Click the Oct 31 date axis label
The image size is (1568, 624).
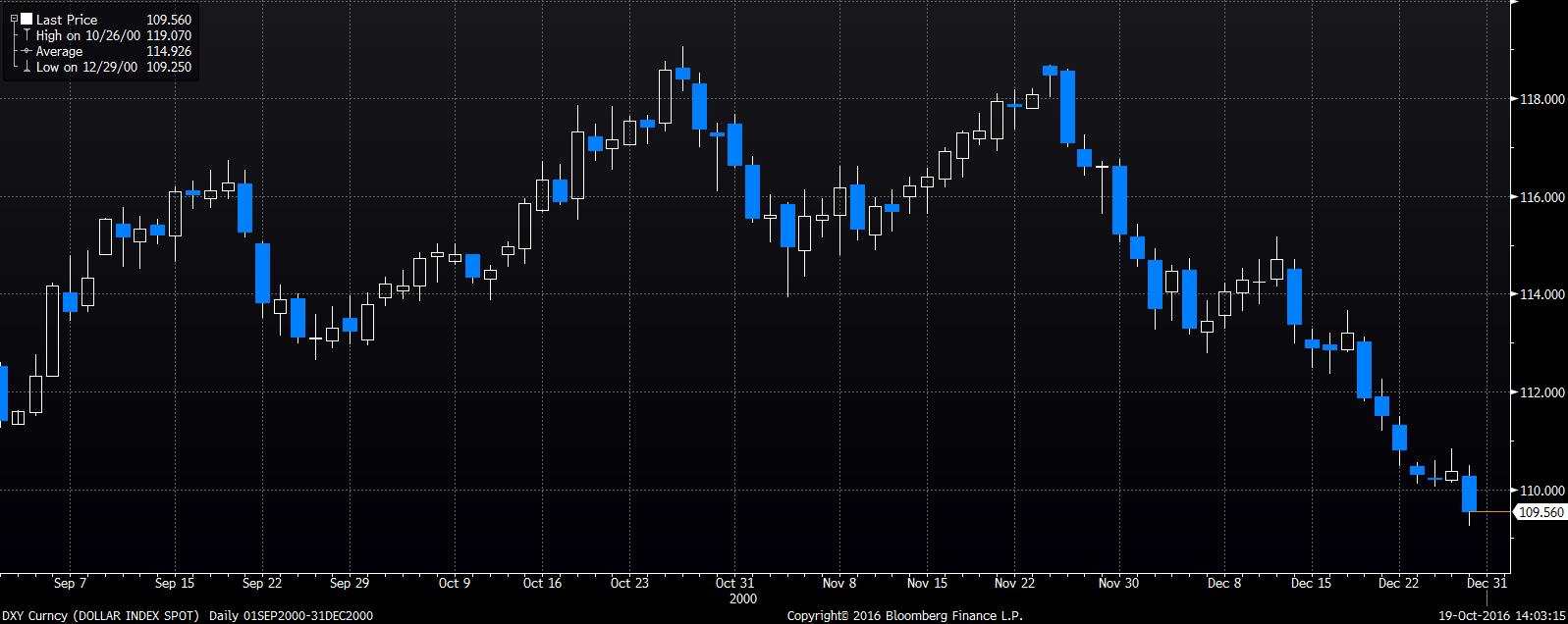733,583
